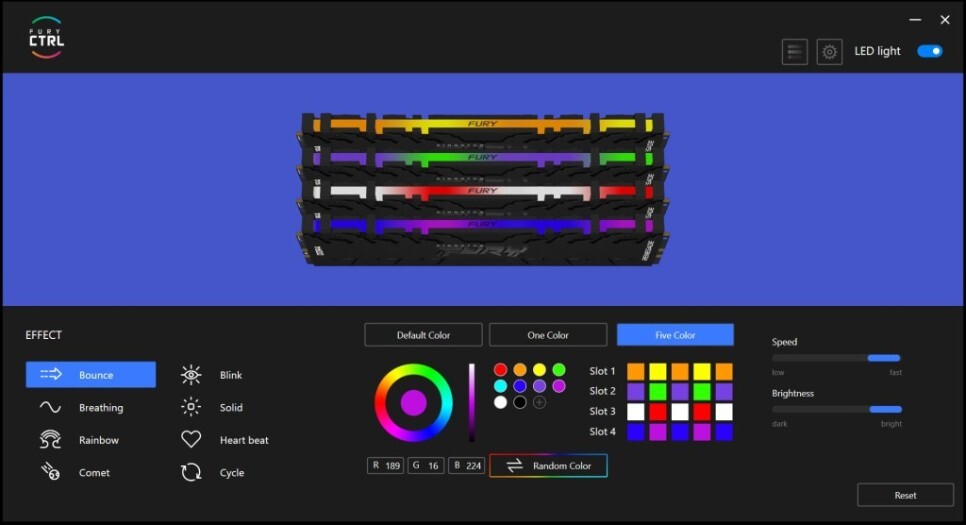966x525 pixels.
Task: Turn off the LED light switch
Action: (930, 51)
